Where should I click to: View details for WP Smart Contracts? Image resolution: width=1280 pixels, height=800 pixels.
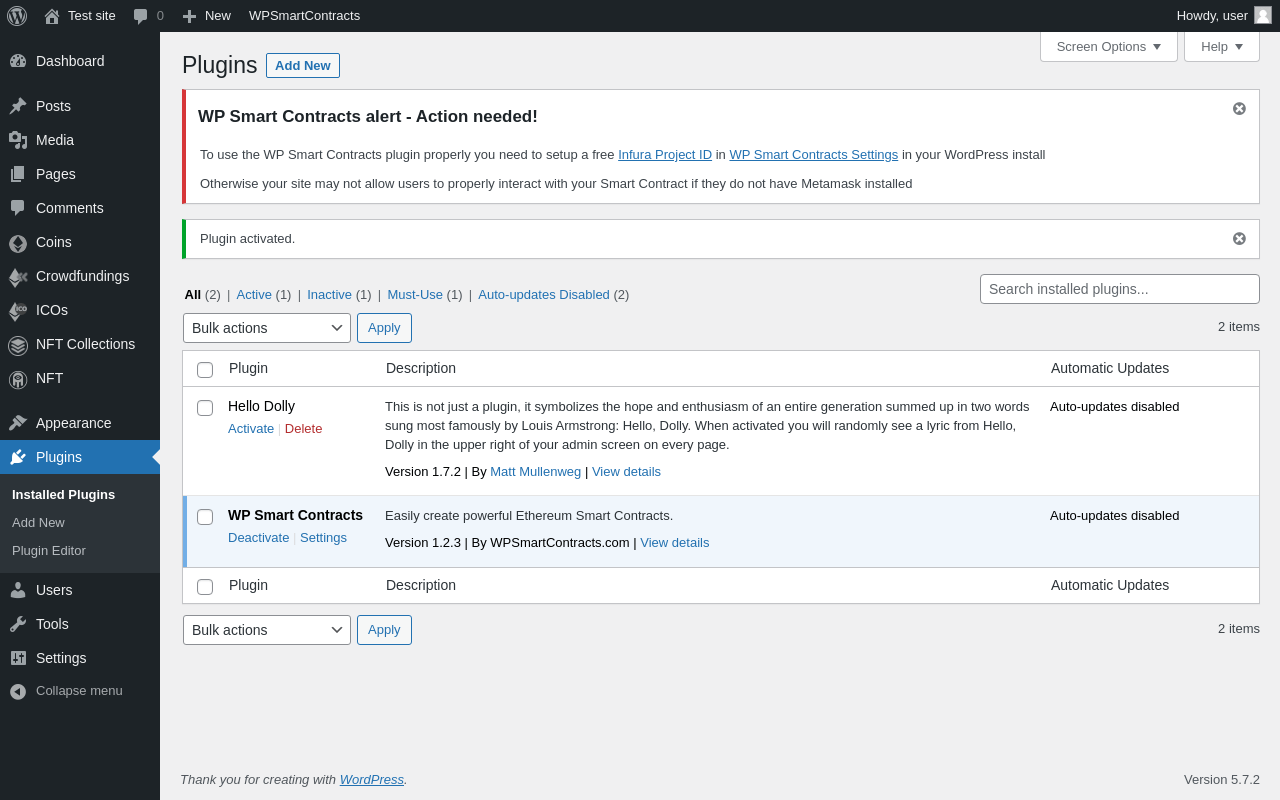(675, 542)
